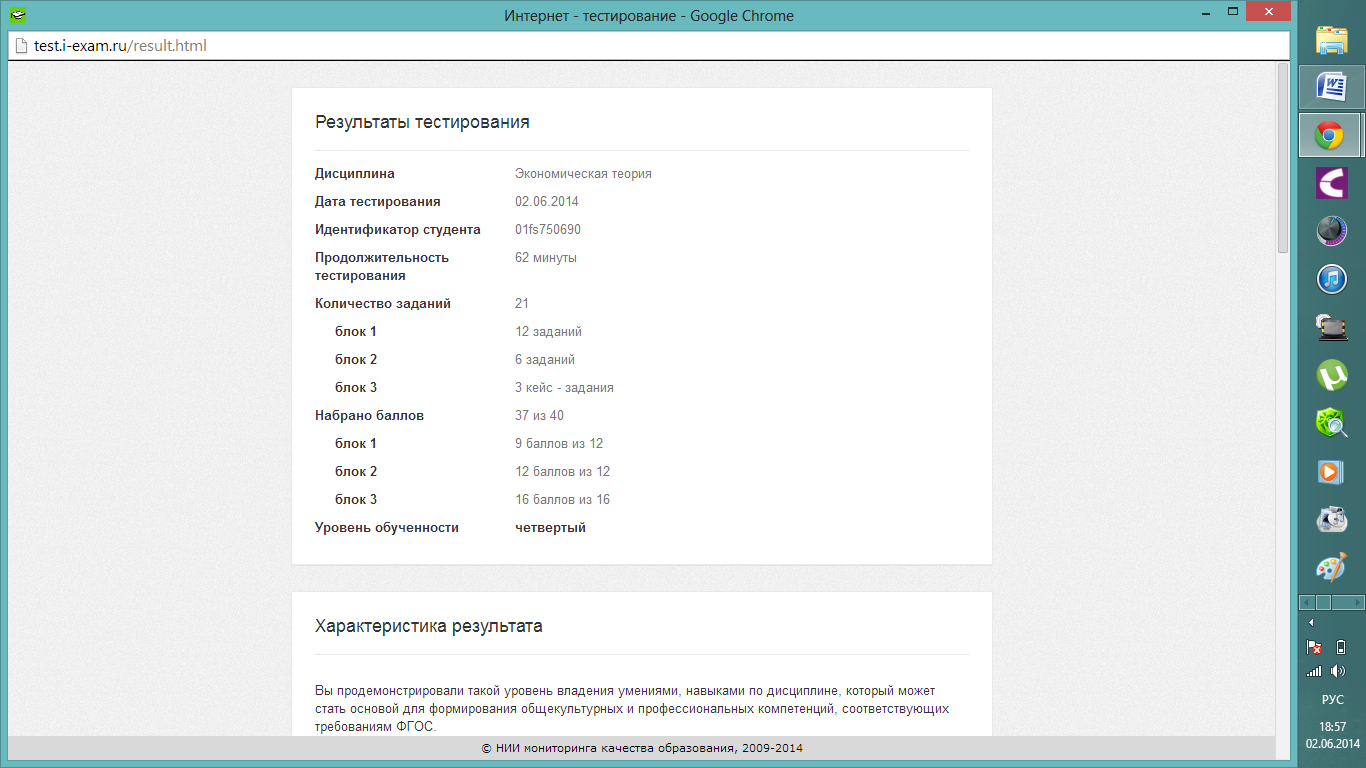Close the Chrome window

[x=1268, y=11]
